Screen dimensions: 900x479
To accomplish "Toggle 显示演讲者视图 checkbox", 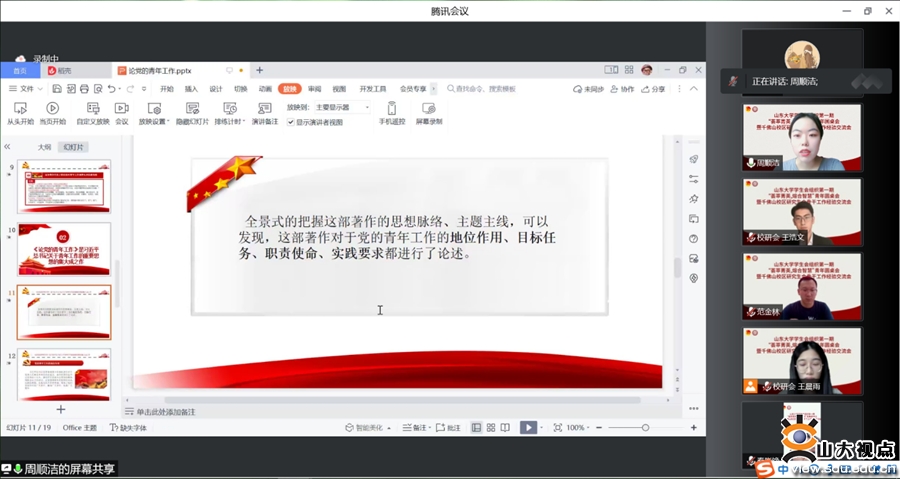I will click(291, 122).
